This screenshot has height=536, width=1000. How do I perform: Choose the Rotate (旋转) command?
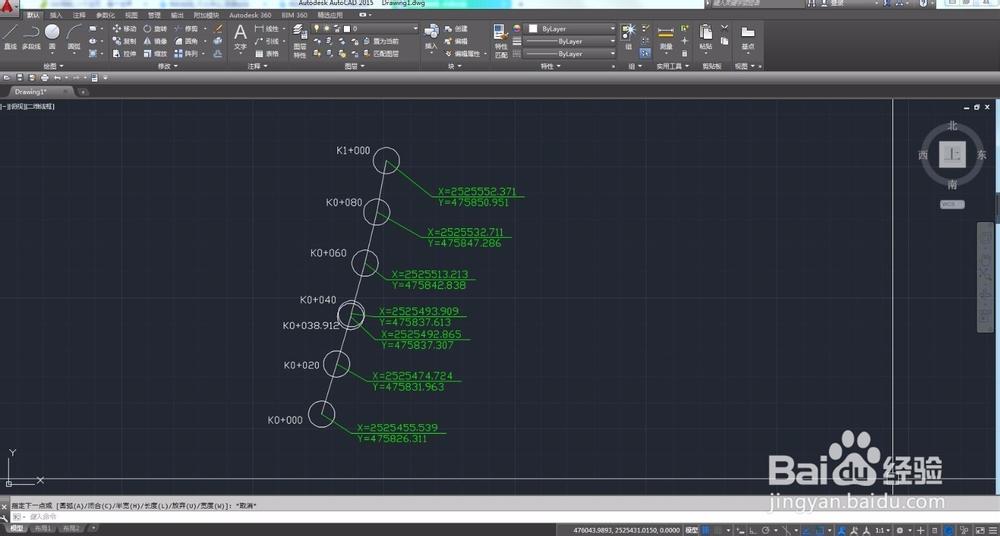coord(155,29)
